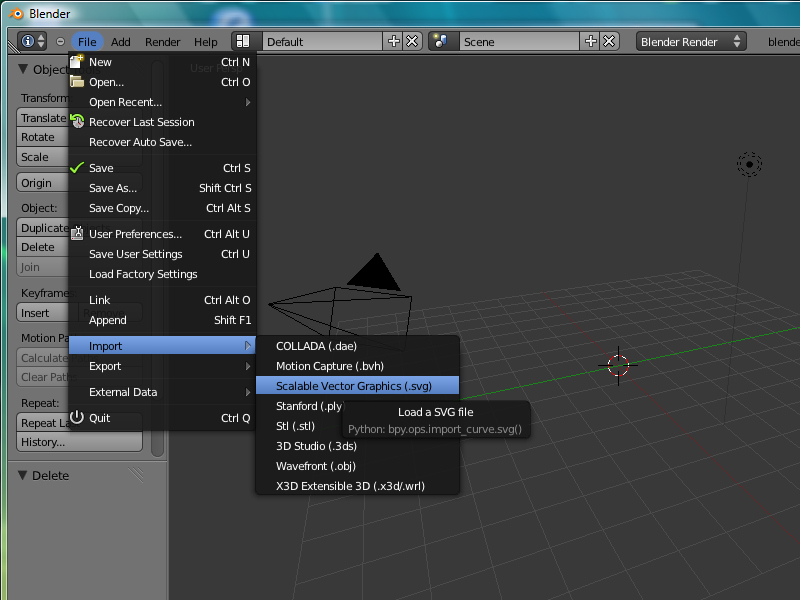Choose Save Copy... entry

click(162, 208)
